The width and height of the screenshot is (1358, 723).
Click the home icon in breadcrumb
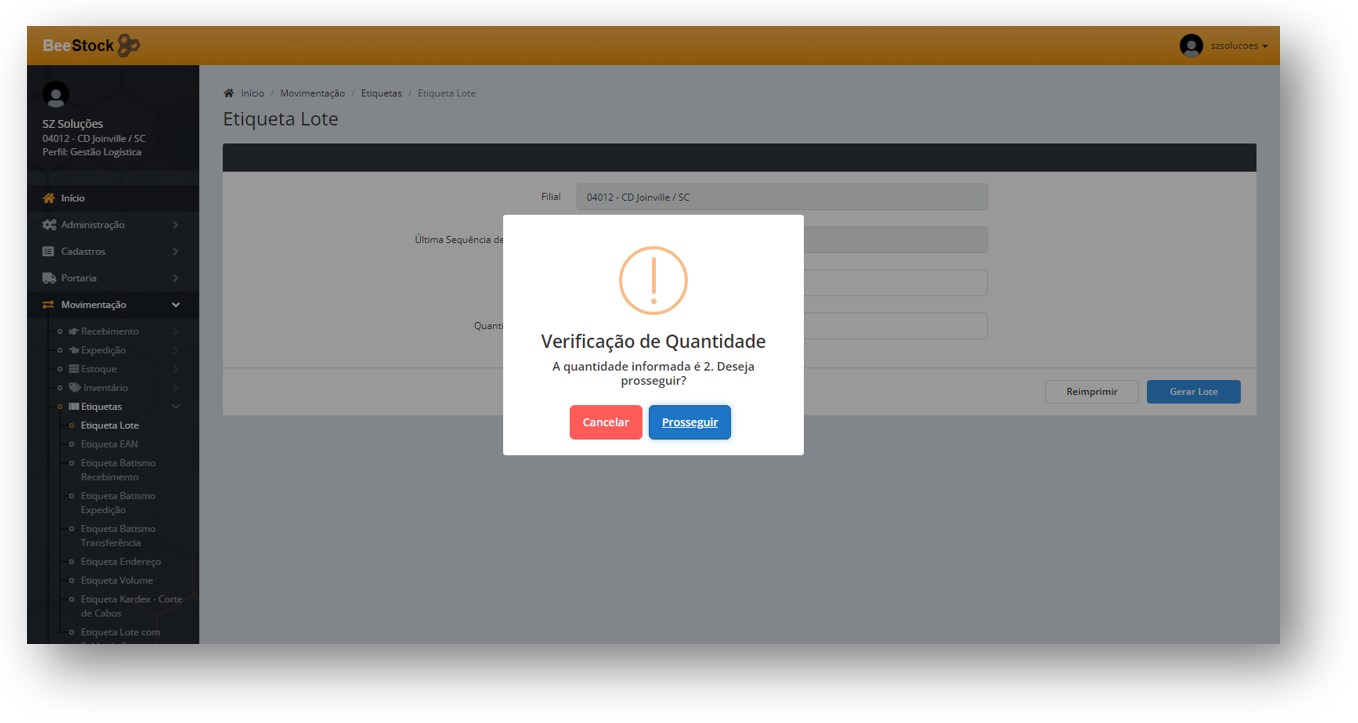[x=229, y=93]
